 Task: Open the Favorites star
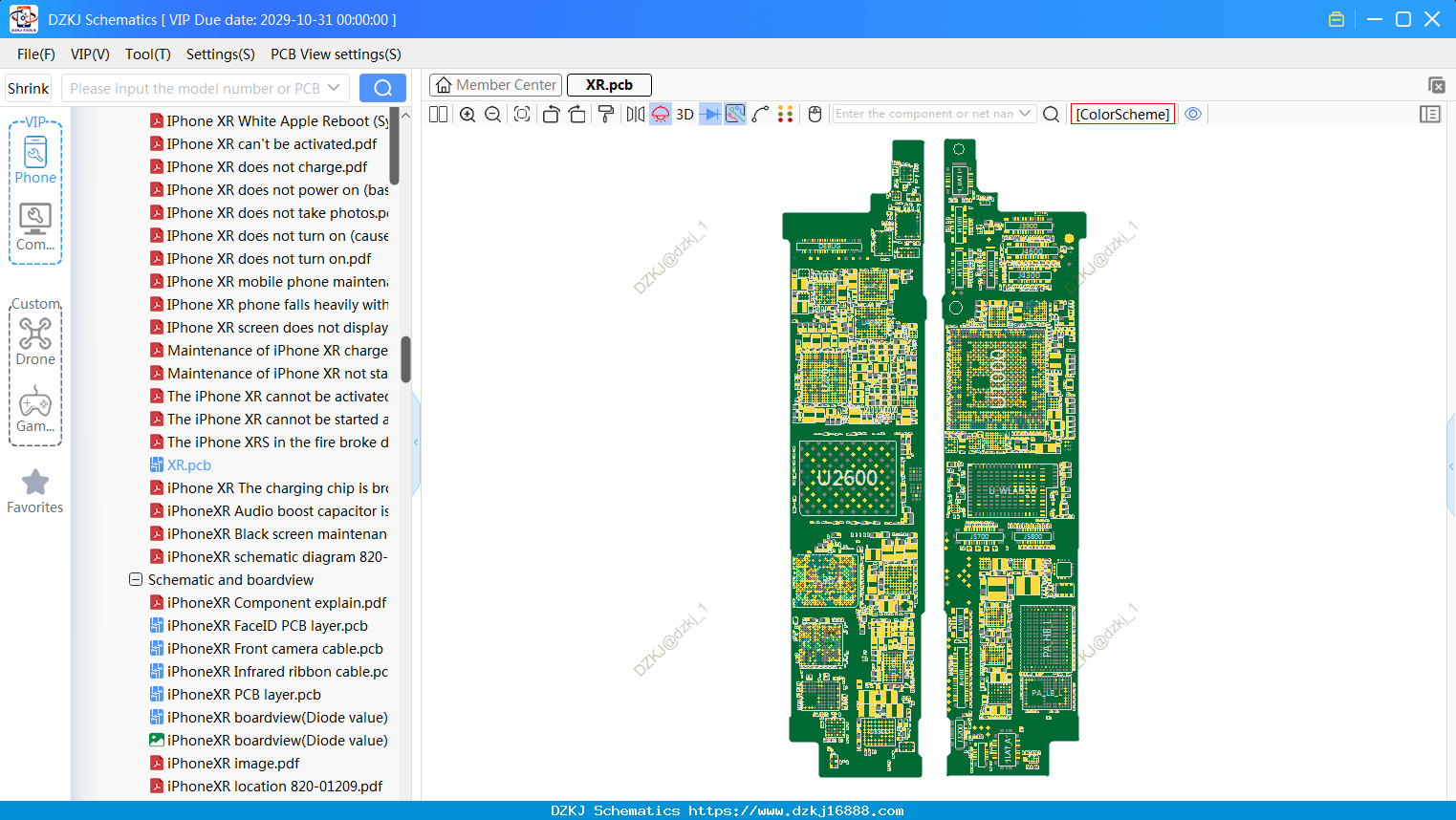[x=35, y=491]
